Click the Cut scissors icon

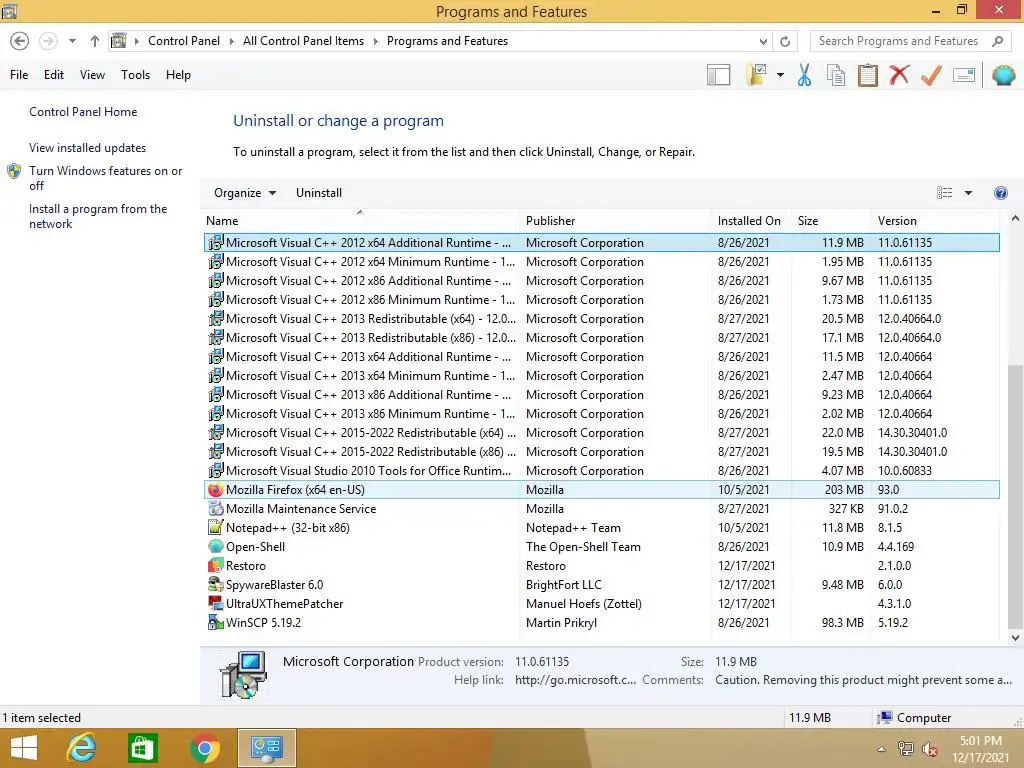pos(805,75)
